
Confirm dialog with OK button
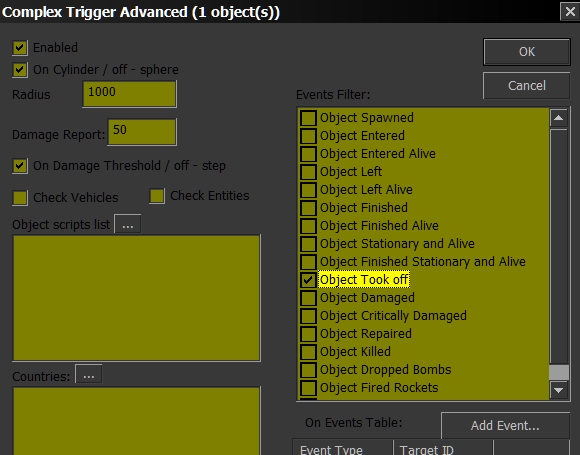coord(527,52)
